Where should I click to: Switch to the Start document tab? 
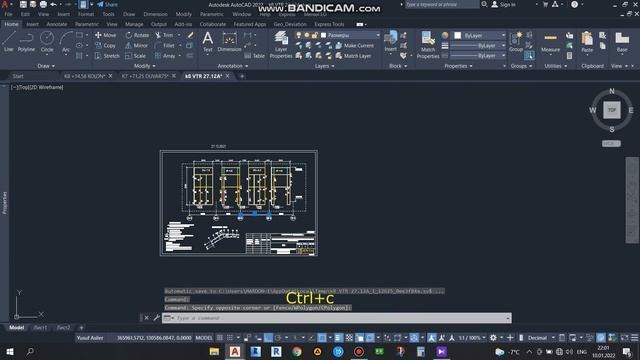18,76
